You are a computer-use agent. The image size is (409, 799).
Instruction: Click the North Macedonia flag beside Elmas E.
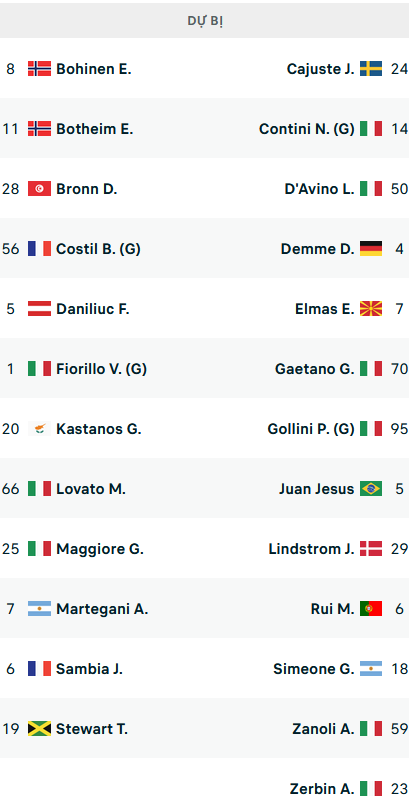coord(371,309)
